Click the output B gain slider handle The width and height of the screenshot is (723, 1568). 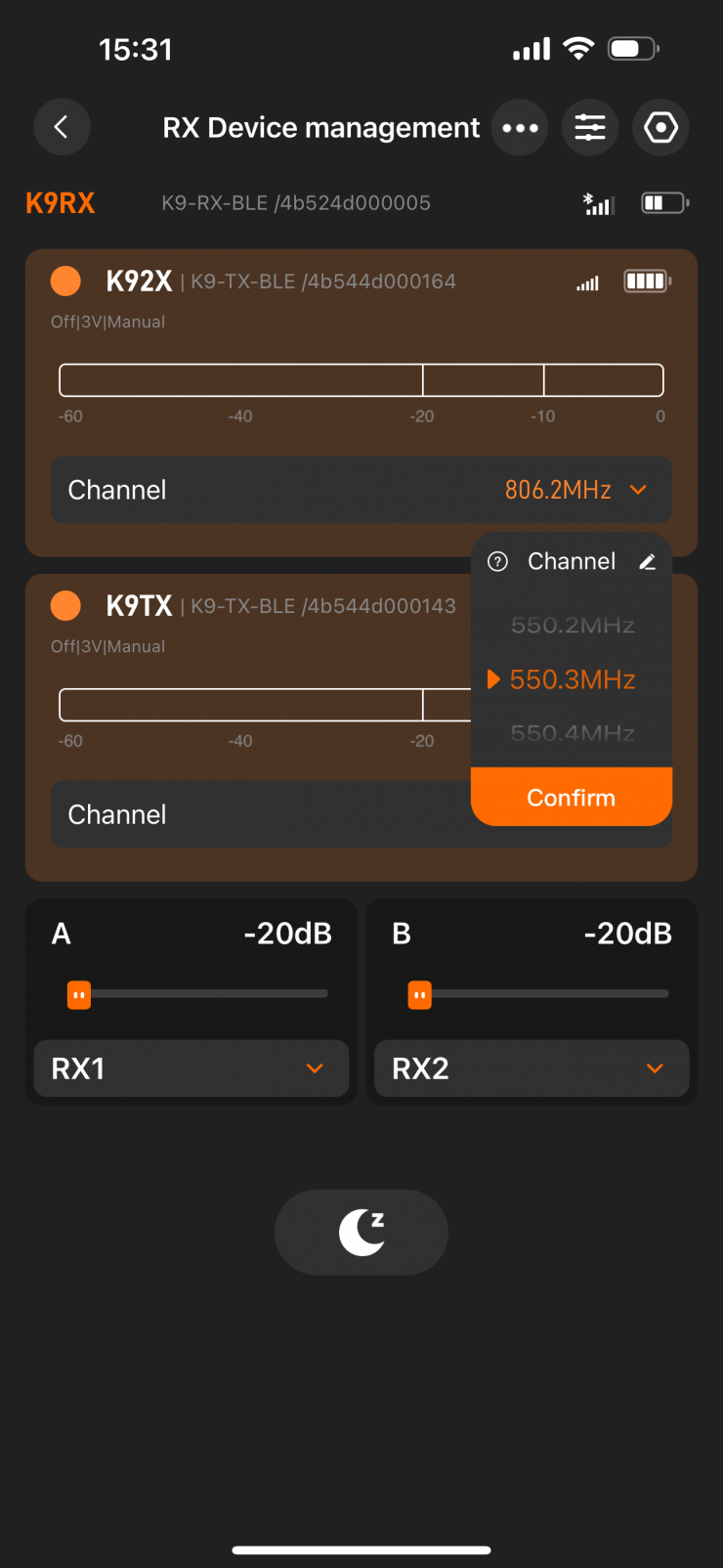(x=419, y=995)
